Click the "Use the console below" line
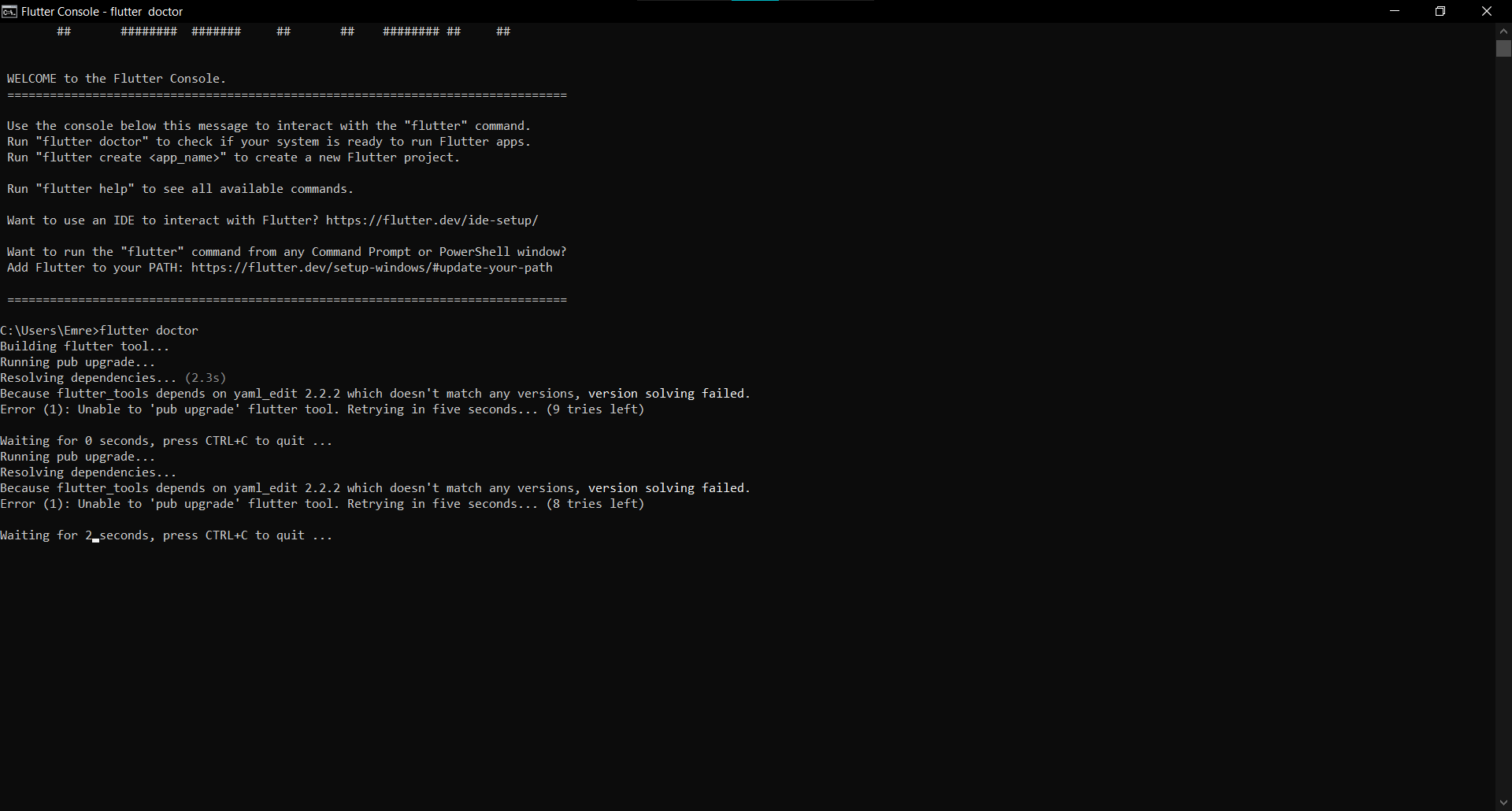 [x=269, y=126]
